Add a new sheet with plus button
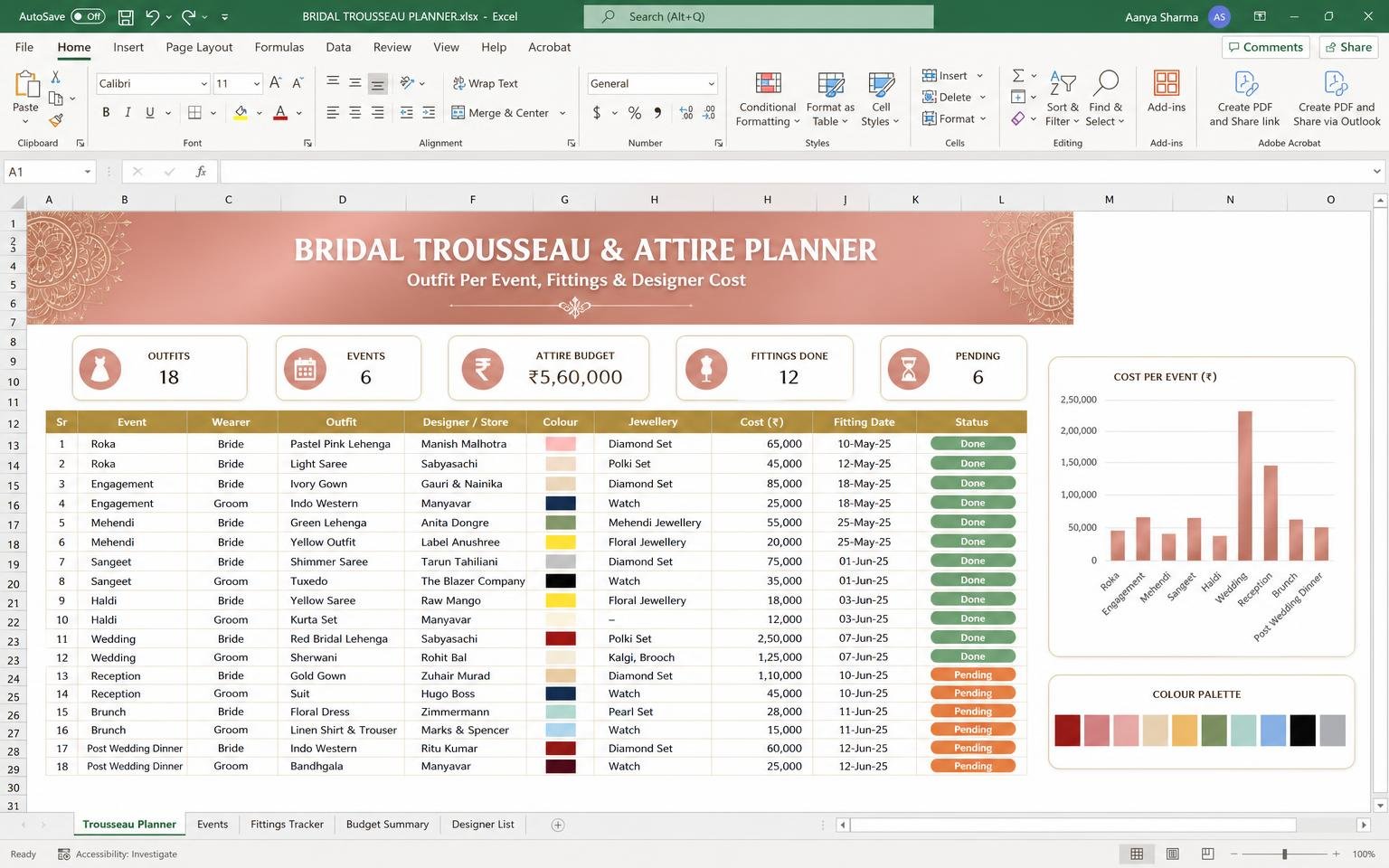 [x=558, y=825]
